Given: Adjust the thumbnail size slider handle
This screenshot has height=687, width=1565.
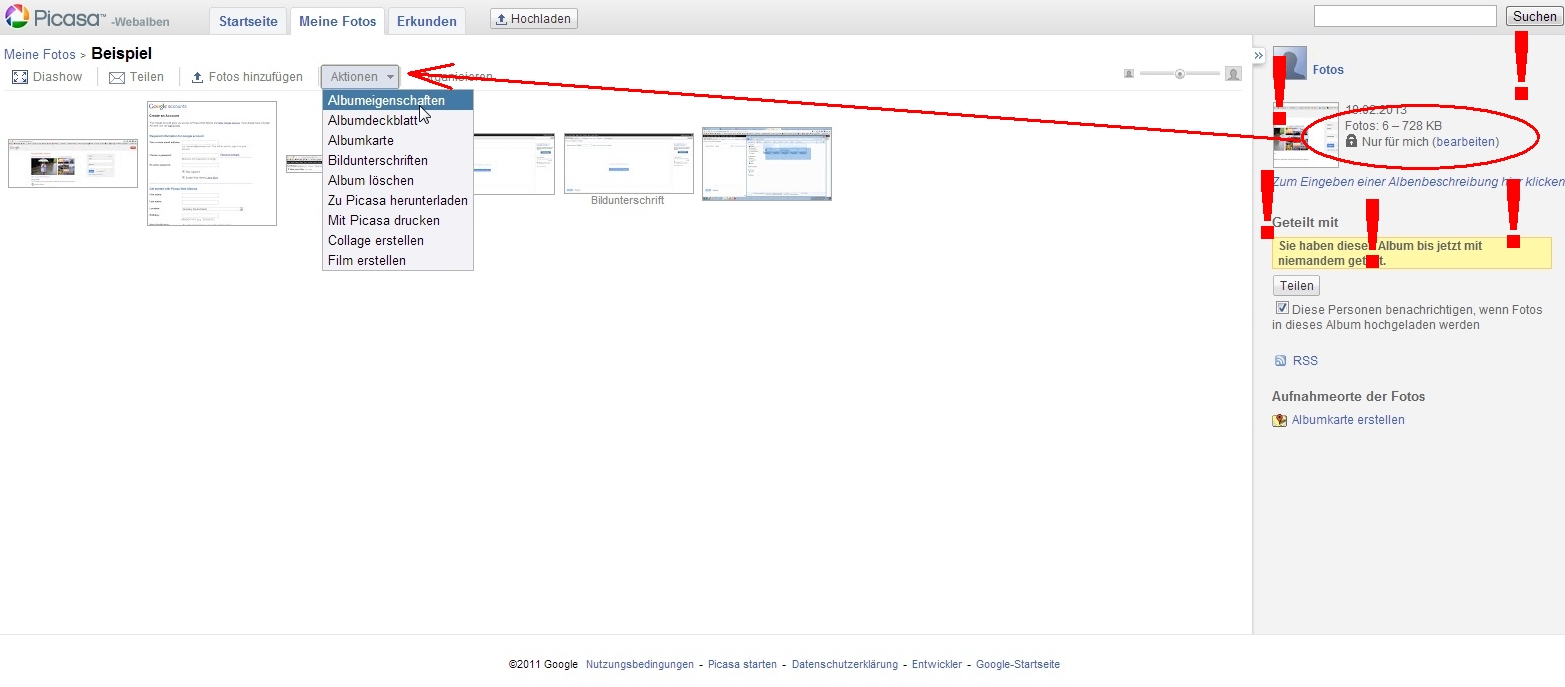Looking at the screenshot, I should point(1180,74).
